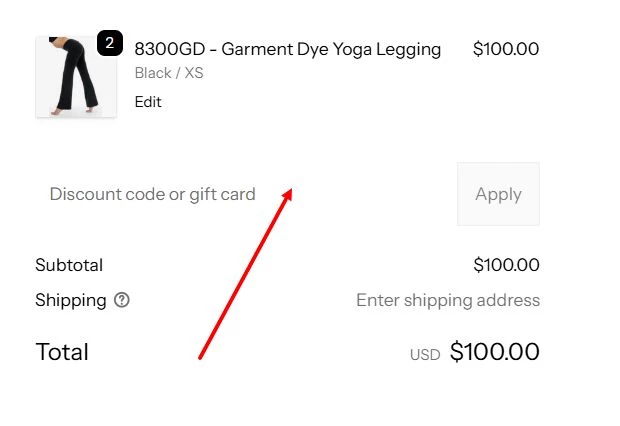Click the USD currency label
620x426 pixels.
point(425,354)
